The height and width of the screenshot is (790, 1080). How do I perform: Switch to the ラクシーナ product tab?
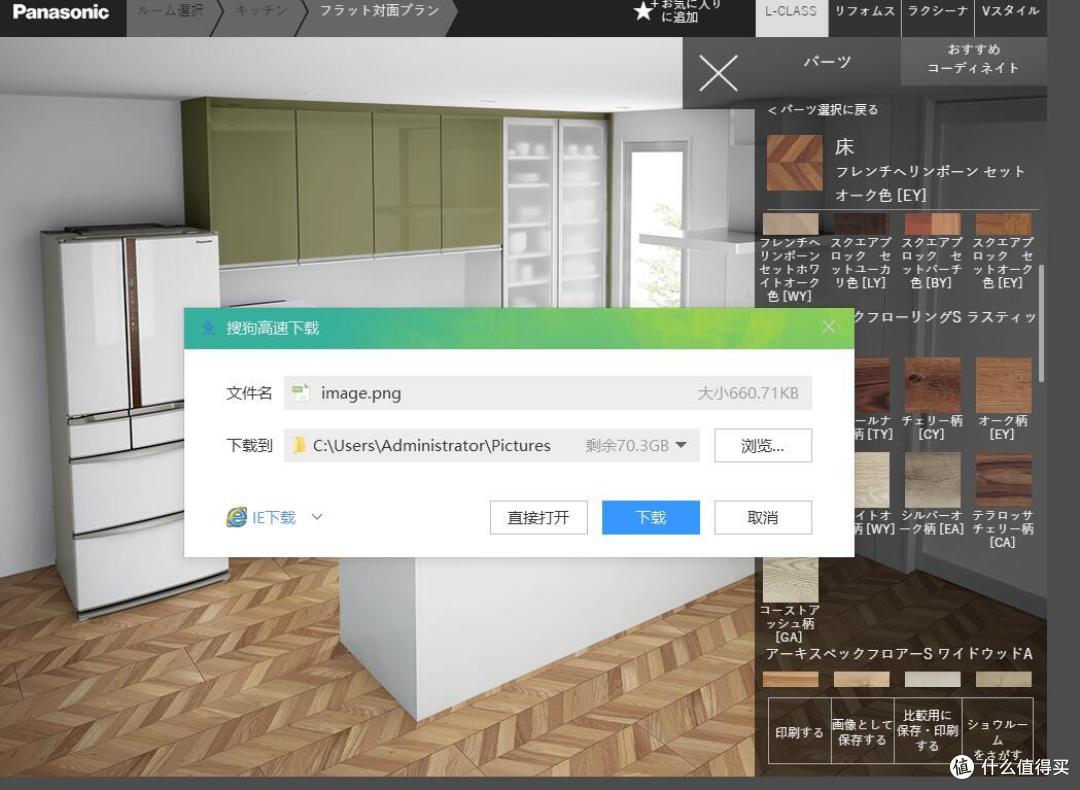click(x=939, y=12)
